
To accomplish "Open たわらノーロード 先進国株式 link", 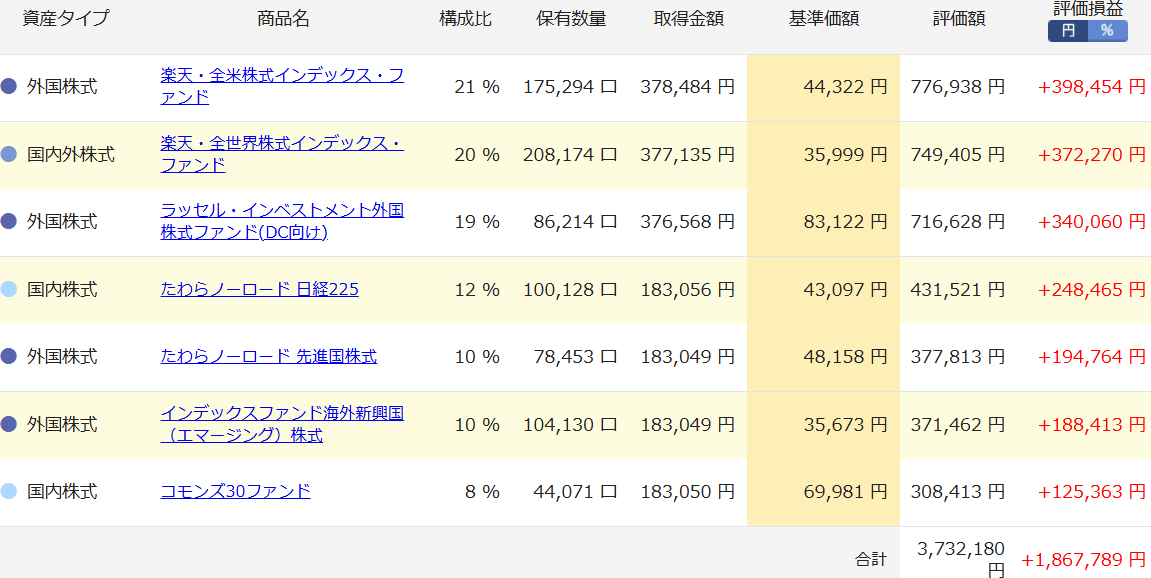I will pyautogui.click(x=269, y=357).
